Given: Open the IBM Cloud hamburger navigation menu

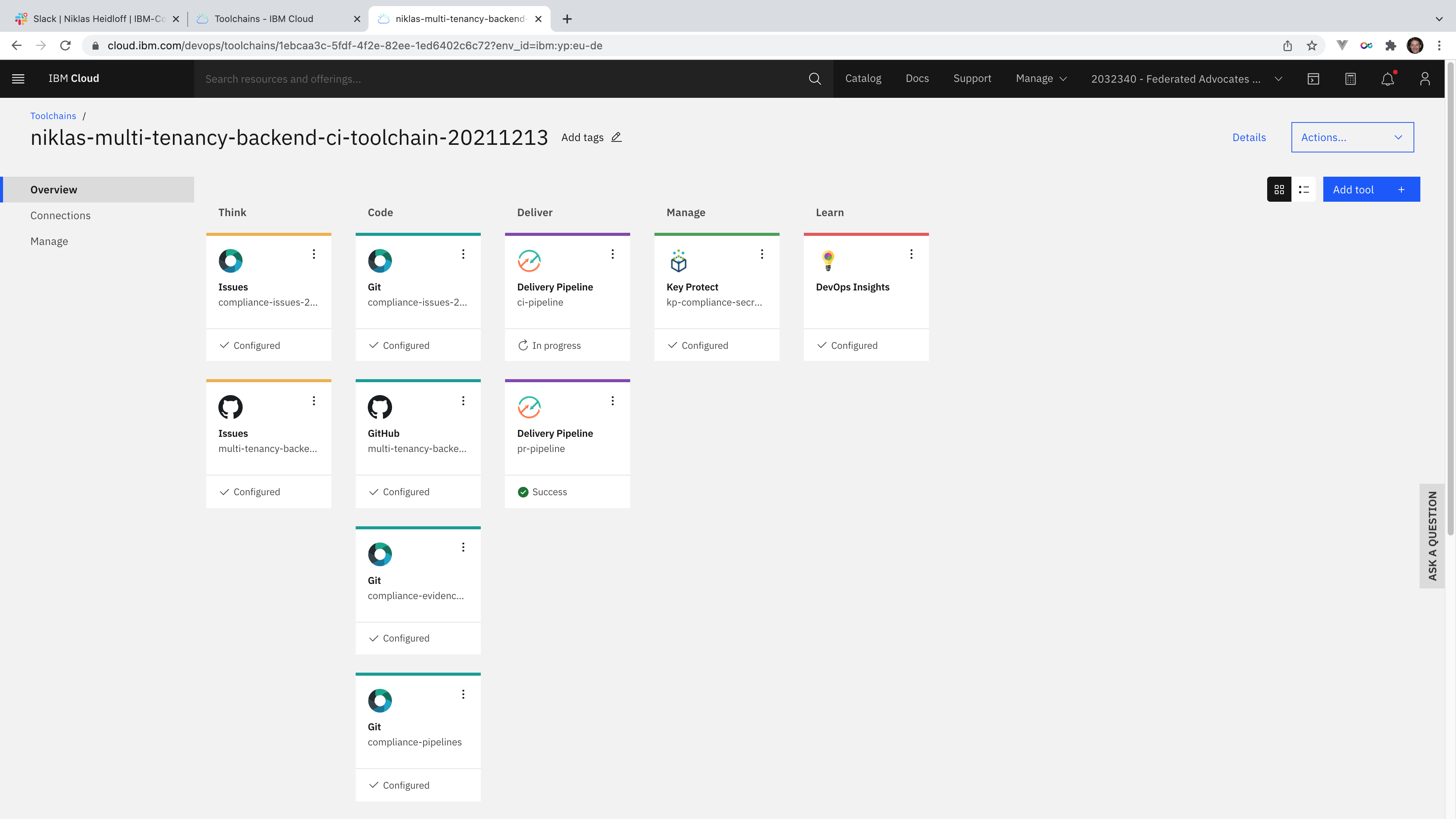Looking at the screenshot, I should coord(18,78).
